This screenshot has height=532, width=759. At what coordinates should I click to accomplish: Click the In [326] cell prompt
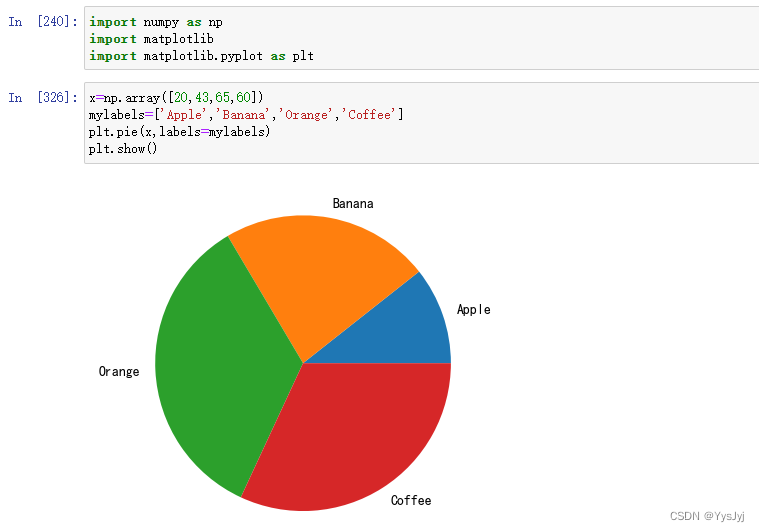coord(43,98)
